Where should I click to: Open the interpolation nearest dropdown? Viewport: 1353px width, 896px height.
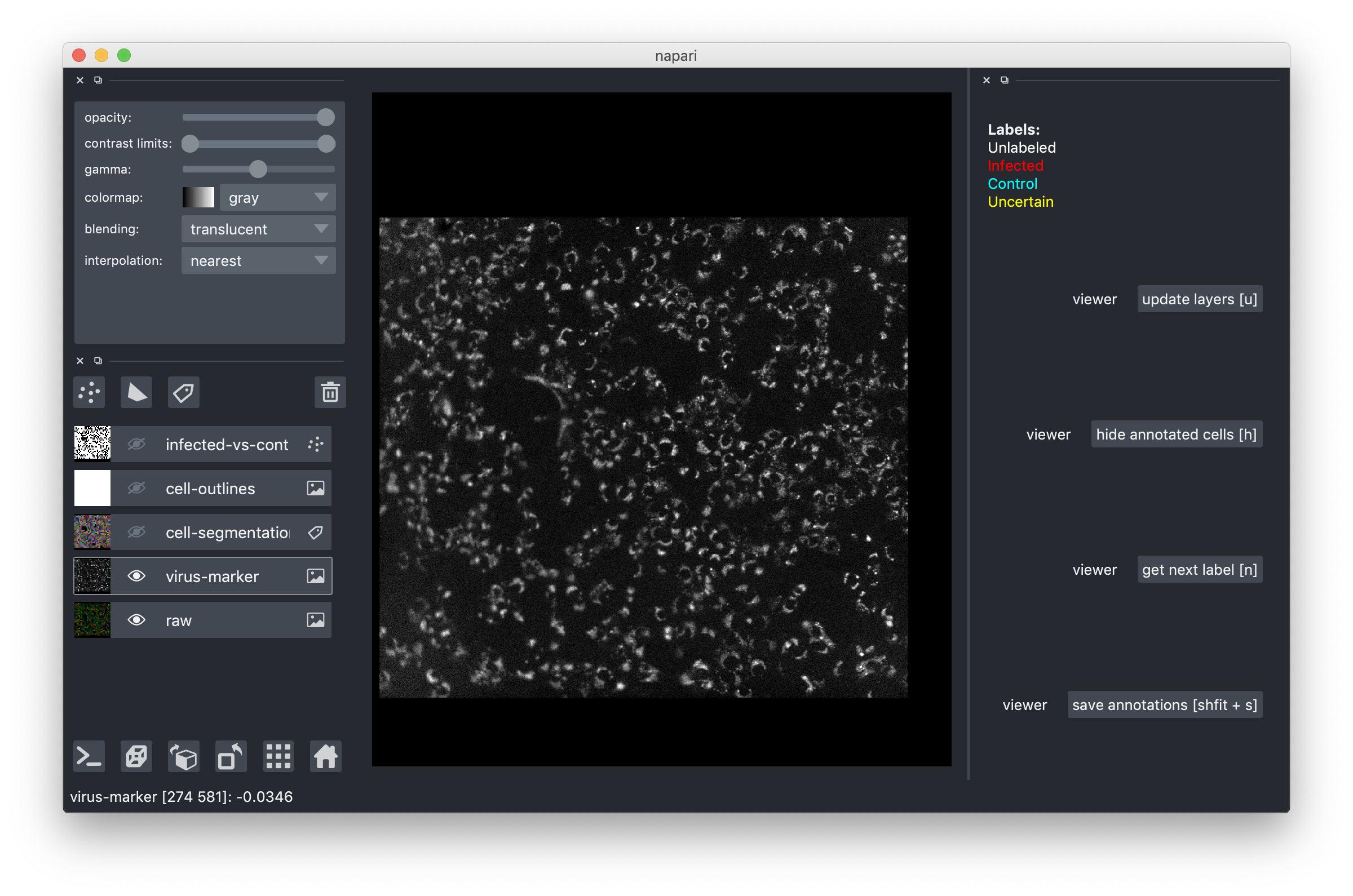click(258, 260)
